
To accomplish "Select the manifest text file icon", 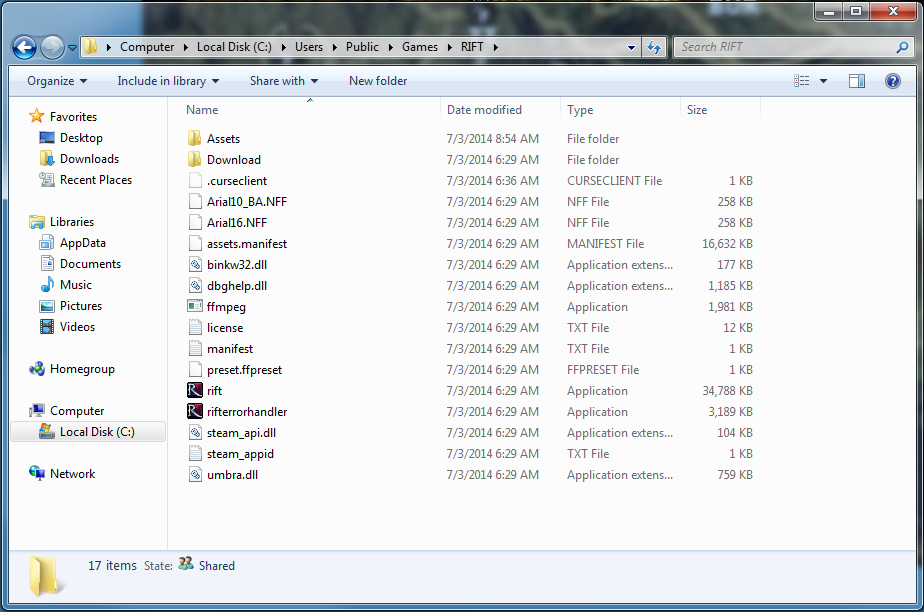I will (x=195, y=349).
